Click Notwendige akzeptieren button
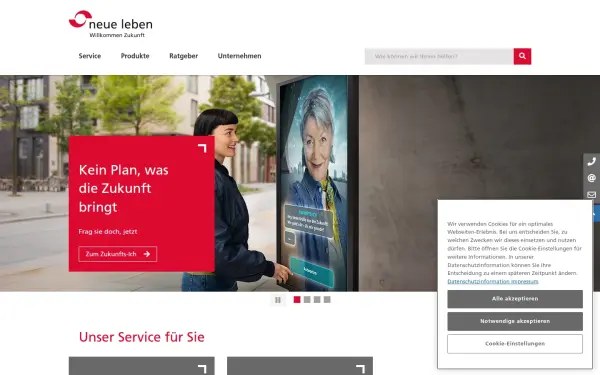The width and height of the screenshot is (600, 375). pyautogui.click(x=515, y=321)
